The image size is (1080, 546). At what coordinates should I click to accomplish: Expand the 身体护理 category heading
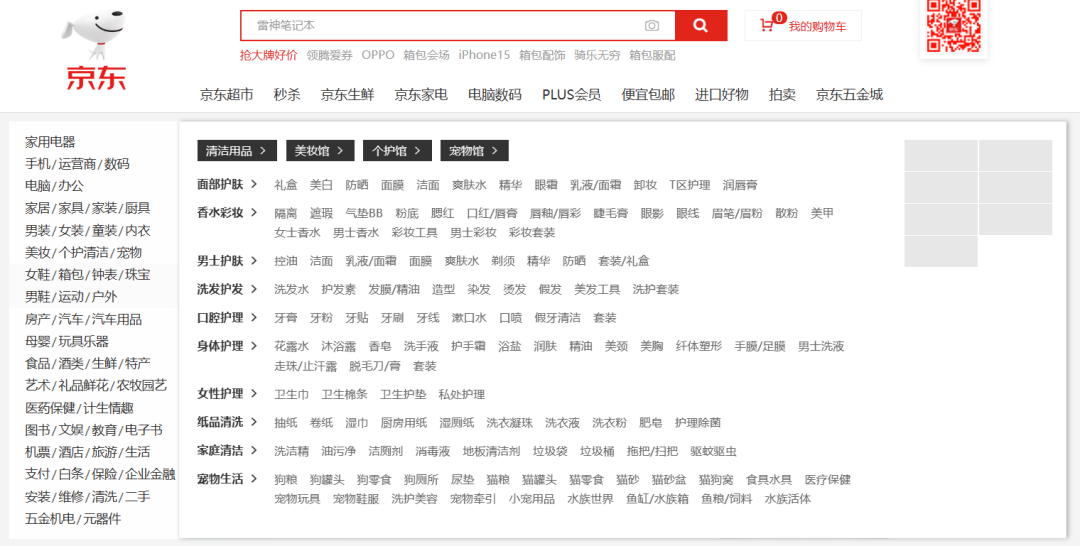pyautogui.click(x=227, y=346)
